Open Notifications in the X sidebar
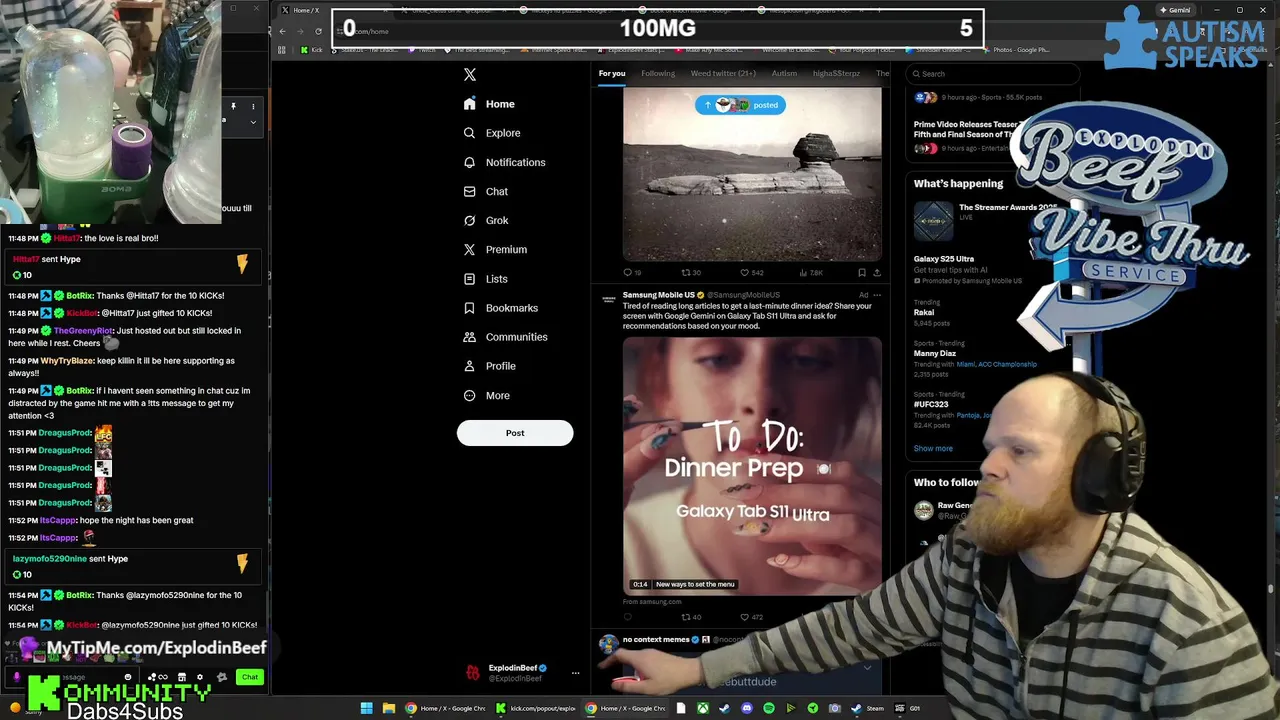Image resolution: width=1280 pixels, height=720 pixels. coord(505,162)
